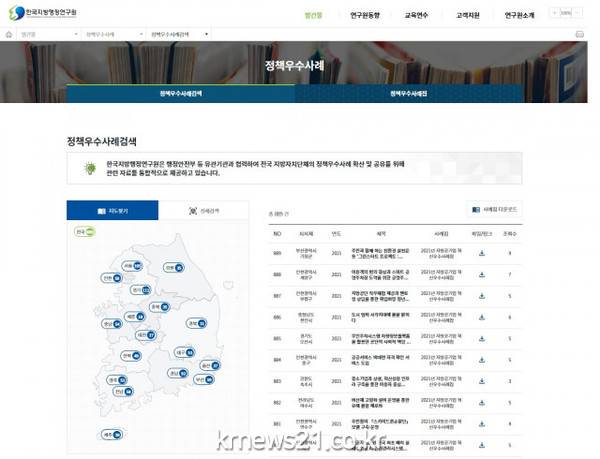Viewport: 600px width, 459px height.
Task: Click the zoom percentage control at top right
Action: (x=567, y=14)
